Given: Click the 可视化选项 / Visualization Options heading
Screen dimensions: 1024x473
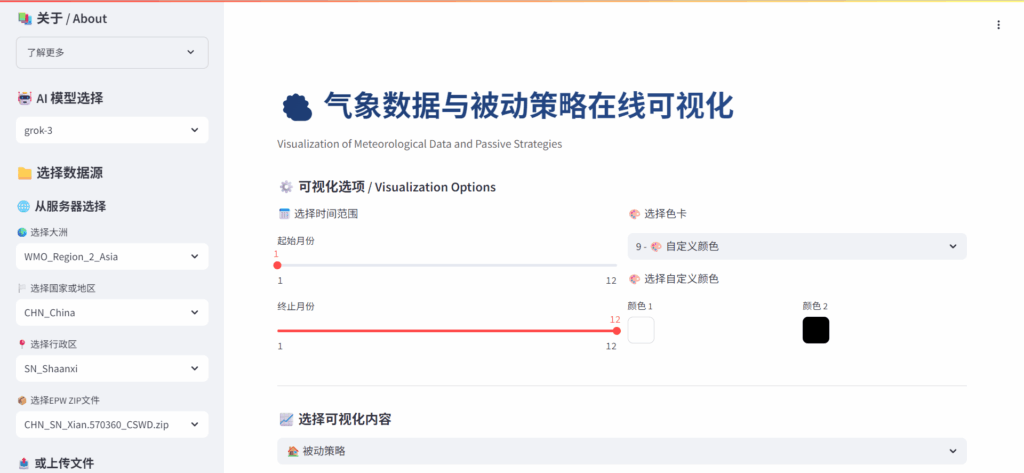Looking at the screenshot, I should pos(397,188).
